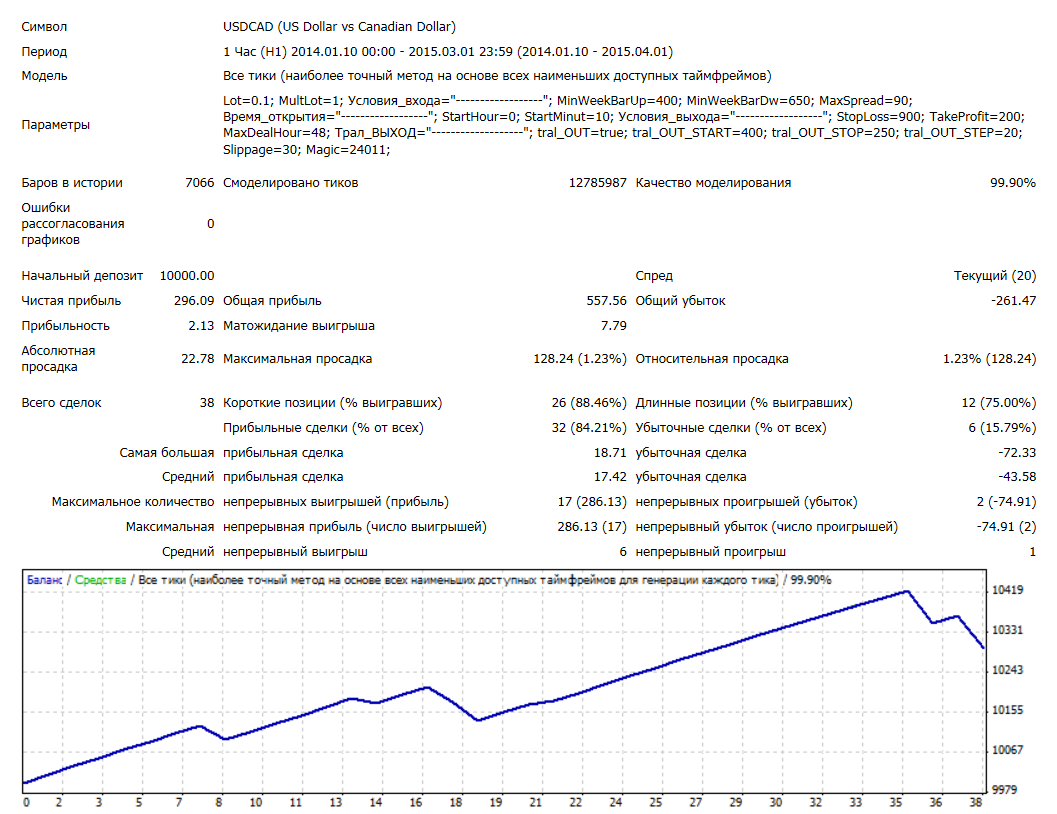
Task: Select the trade number 19 on the chart's bottom axis
Action: (495, 803)
